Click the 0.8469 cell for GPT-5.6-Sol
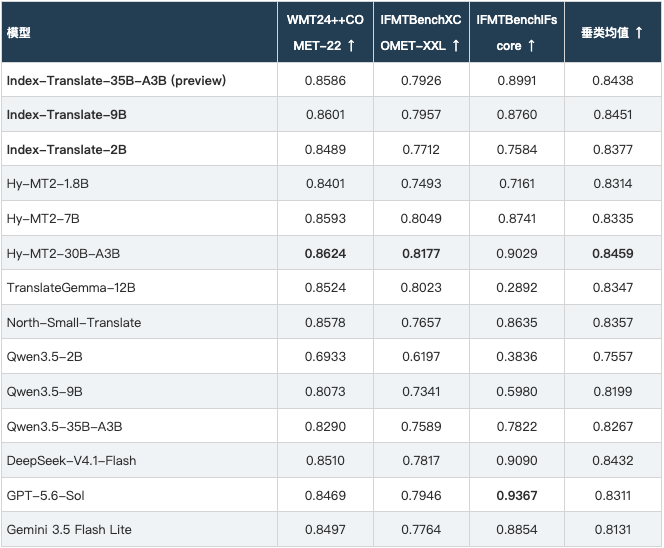This screenshot has width=664, height=548. pyautogui.click(x=325, y=495)
